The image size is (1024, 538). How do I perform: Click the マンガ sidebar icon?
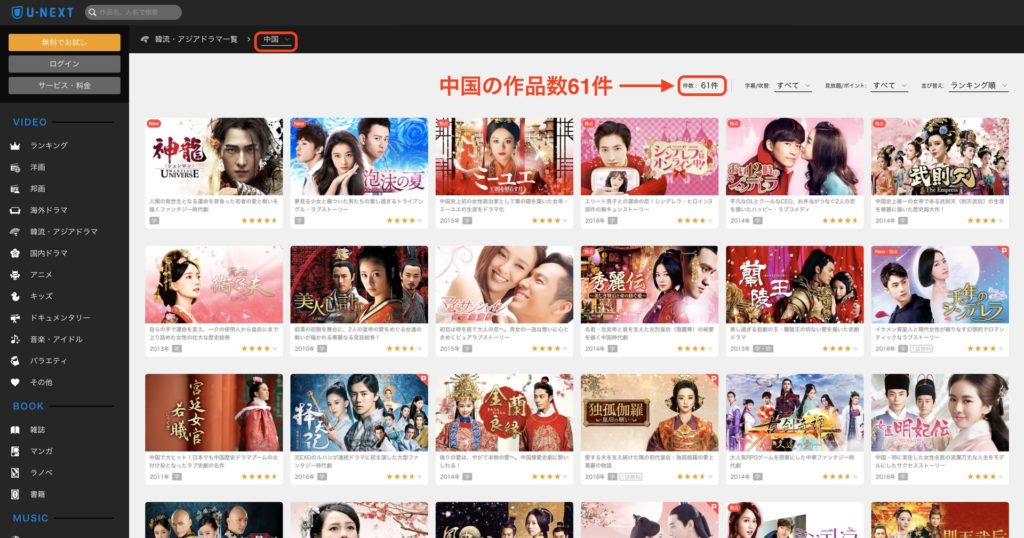coord(15,451)
